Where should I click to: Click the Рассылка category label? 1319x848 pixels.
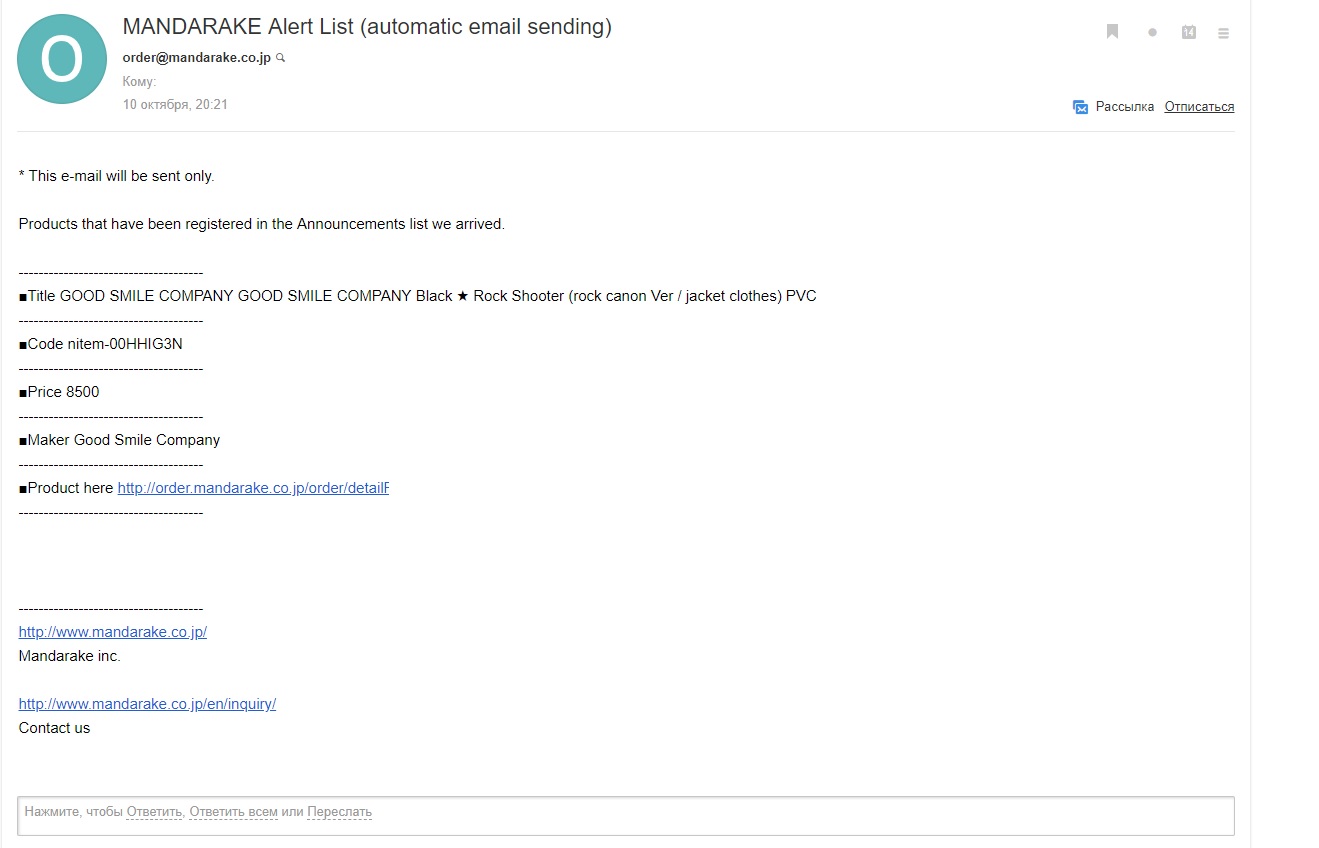pyautogui.click(x=1125, y=107)
